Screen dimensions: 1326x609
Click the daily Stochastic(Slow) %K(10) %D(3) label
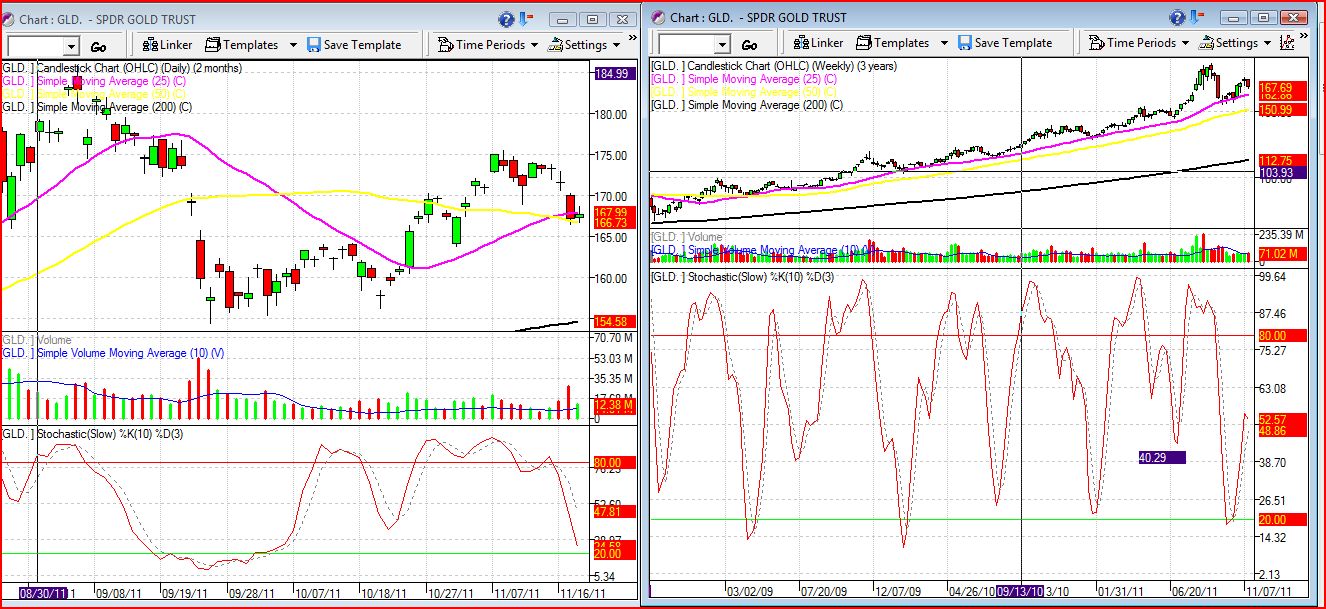coord(94,434)
